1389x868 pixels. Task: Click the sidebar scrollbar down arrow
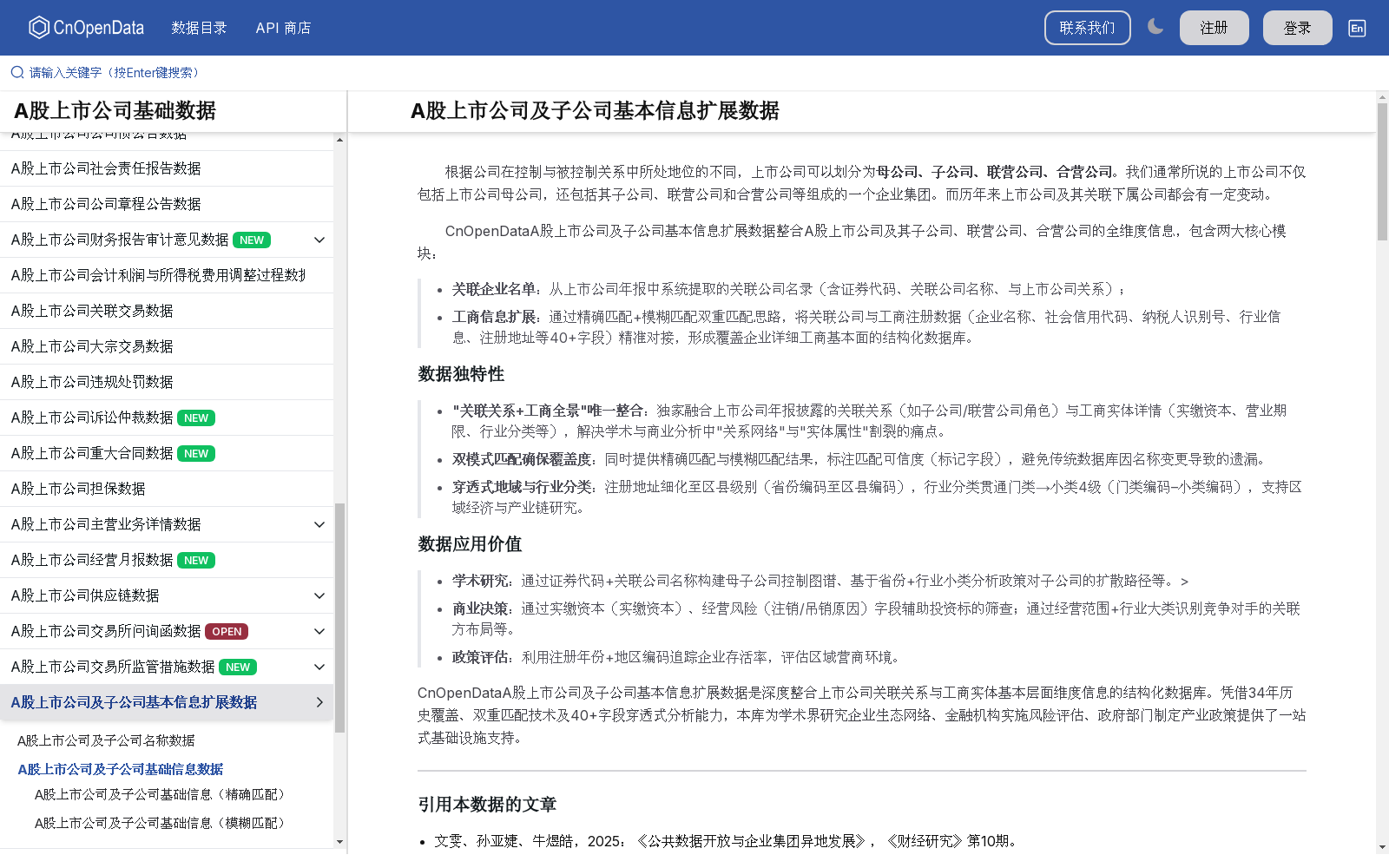click(339, 842)
